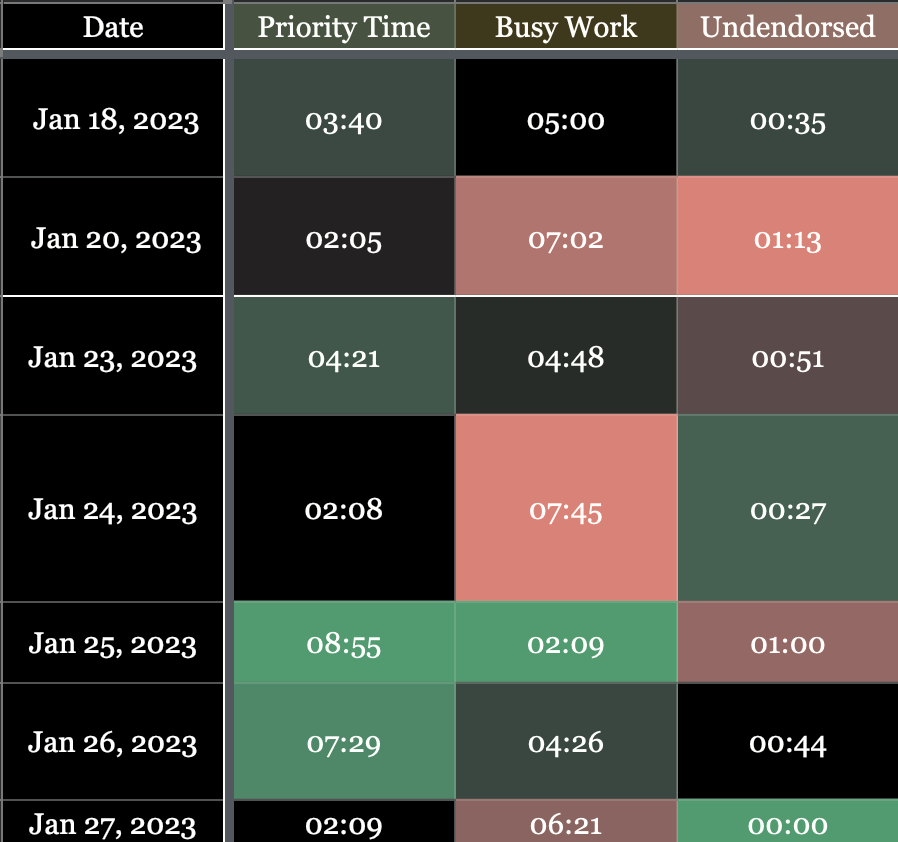Click the 01:00 Undendorsed cell
Image resolution: width=898 pixels, height=842 pixels.
point(788,644)
